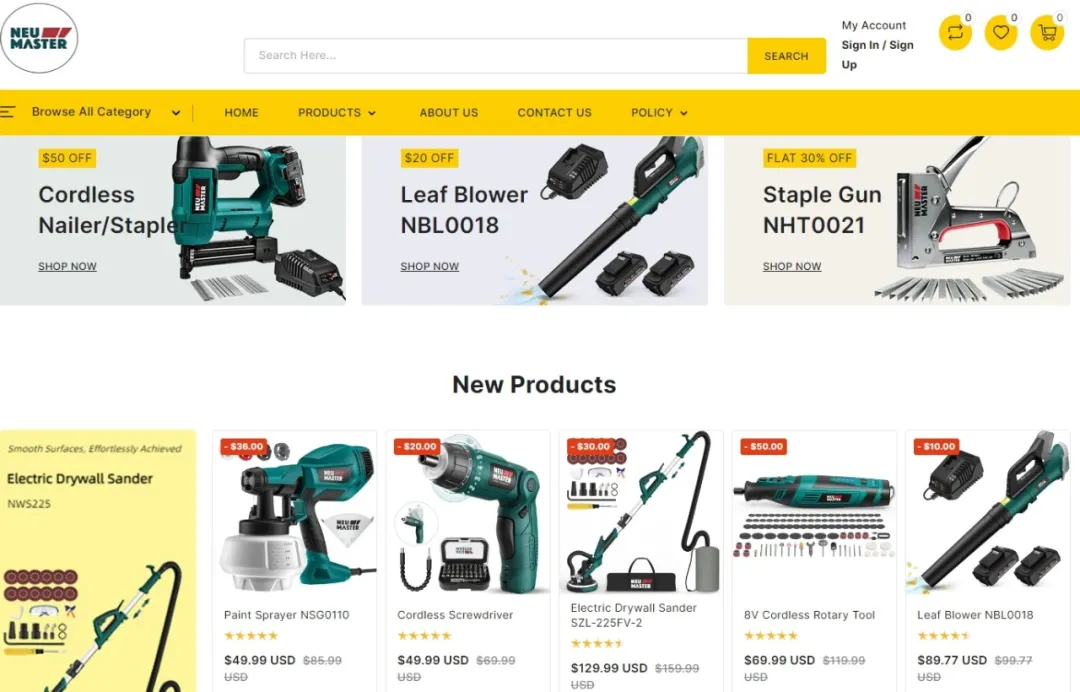Click the hamburger icon beside Browse All Category
This screenshot has height=692, width=1080.
click(8, 112)
